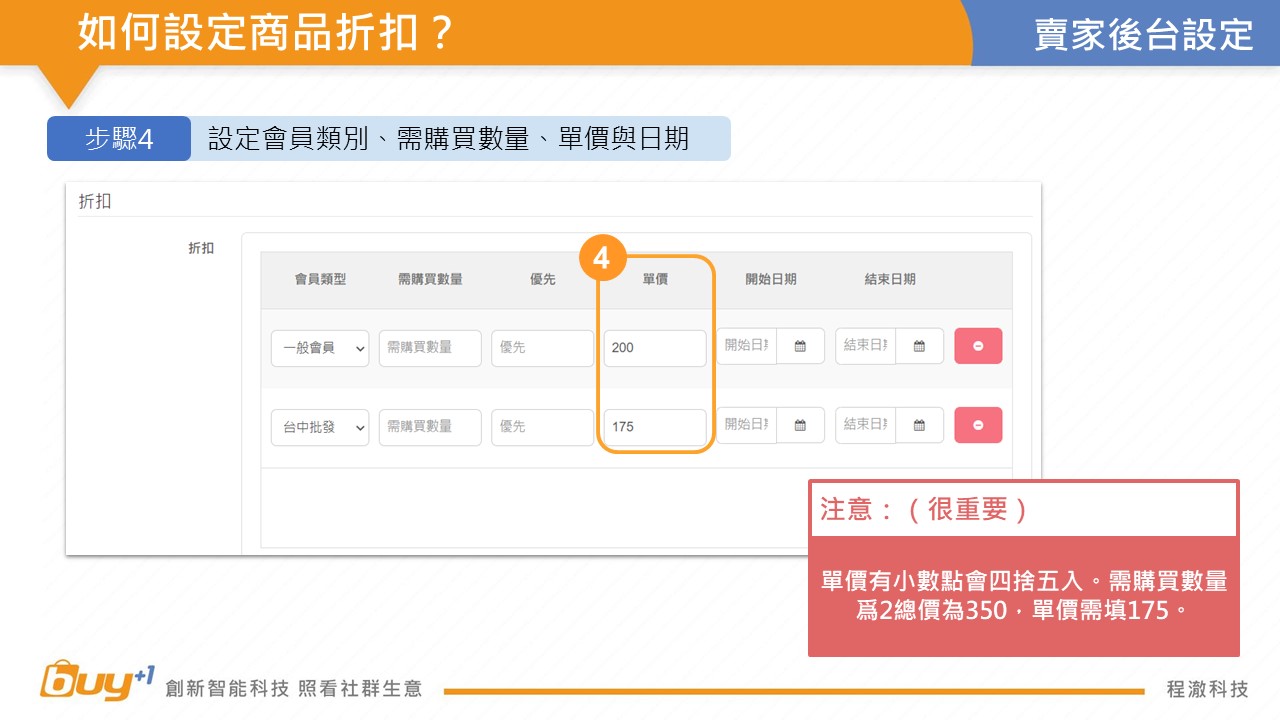Click the orange step 4 marker
The image size is (1280, 720).
601,258
